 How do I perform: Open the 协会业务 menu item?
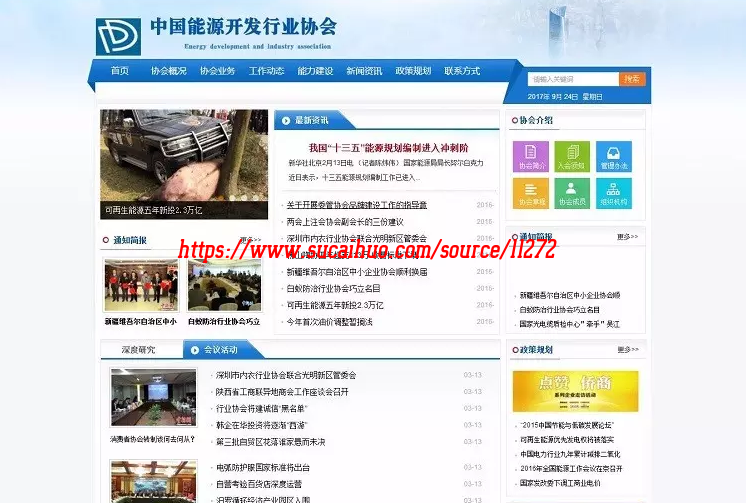coord(217,71)
